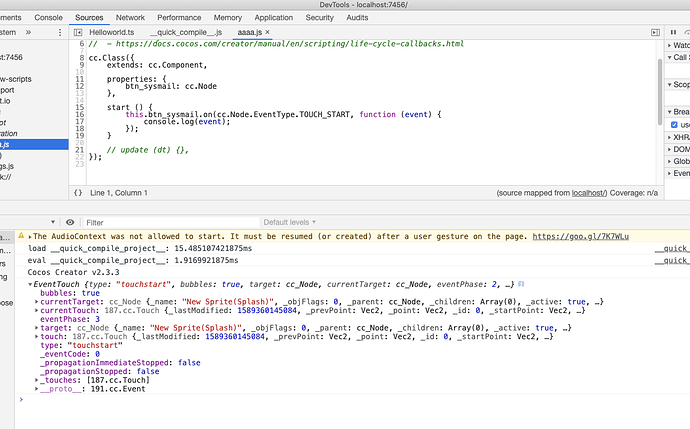Expand the AudioContext warning message
The height and width of the screenshot is (429, 690).
(x=30, y=237)
